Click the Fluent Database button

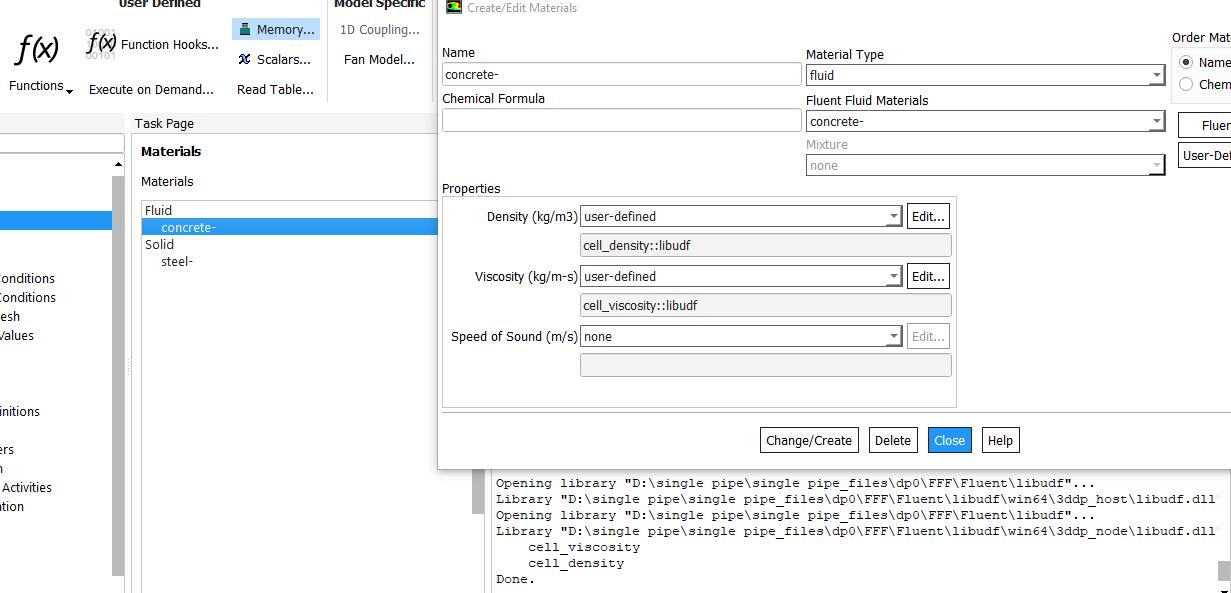point(1204,125)
